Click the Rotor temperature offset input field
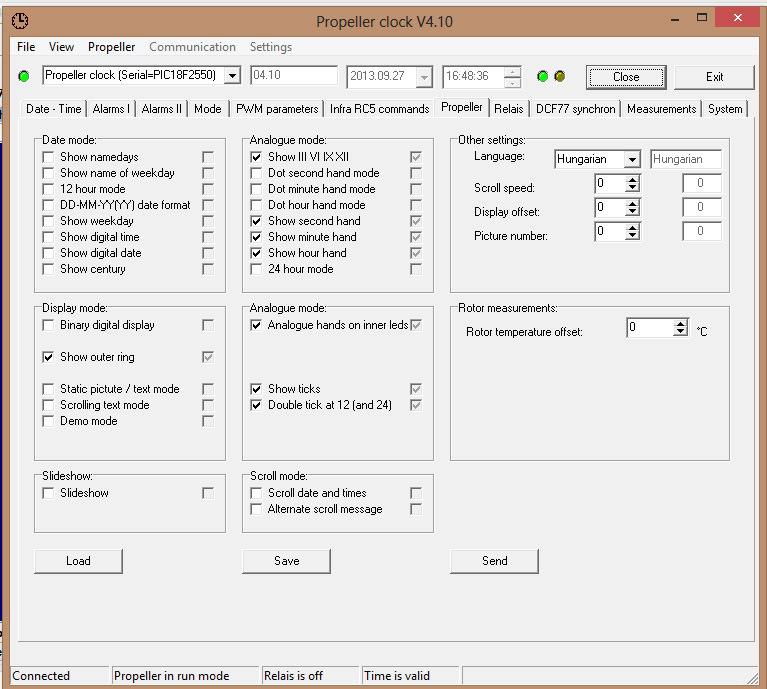The image size is (767, 689). click(650, 328)
